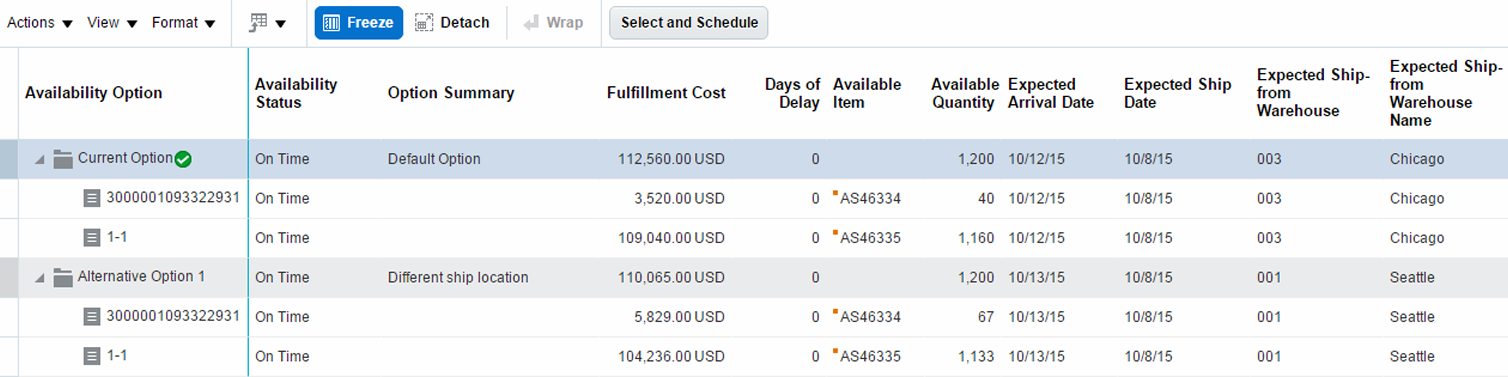1508x377 pixels.
Task: Click AS46334 item in Chicago row
Action: pos(870,198)
